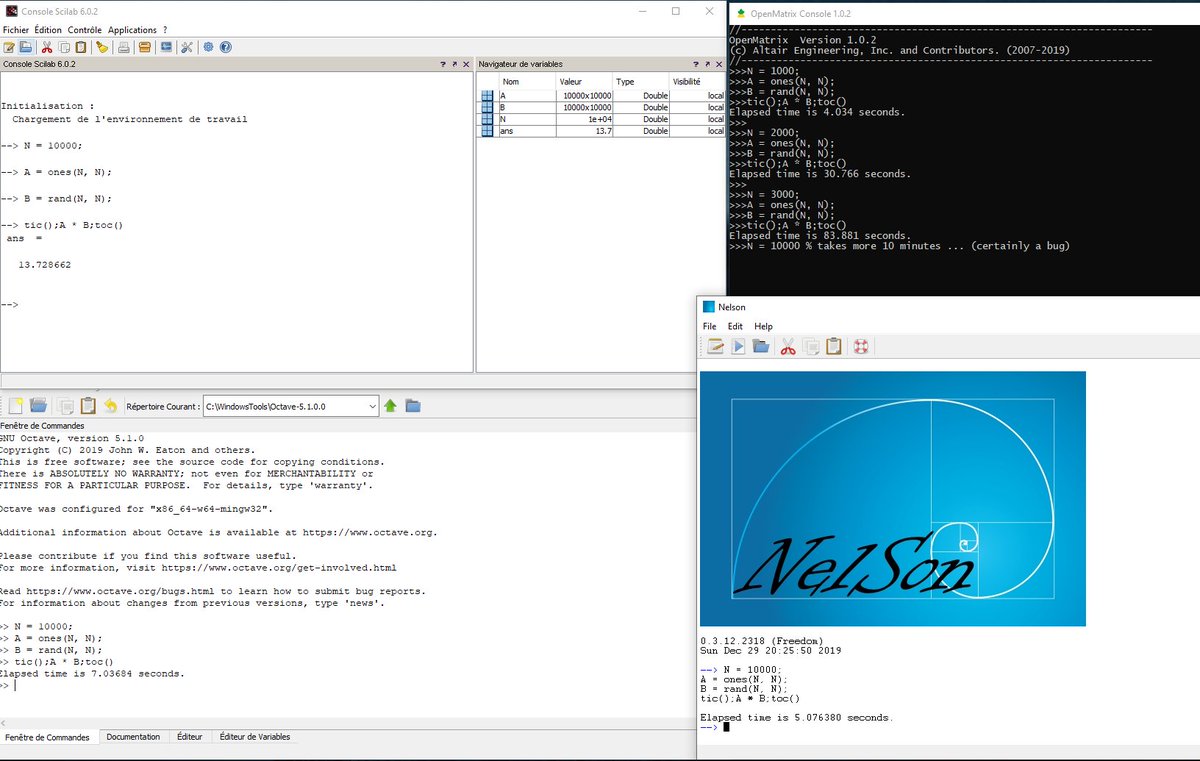1200x761 pixels.
Task: Sort variables by the Visibilité column header
Action: [697, 81]
